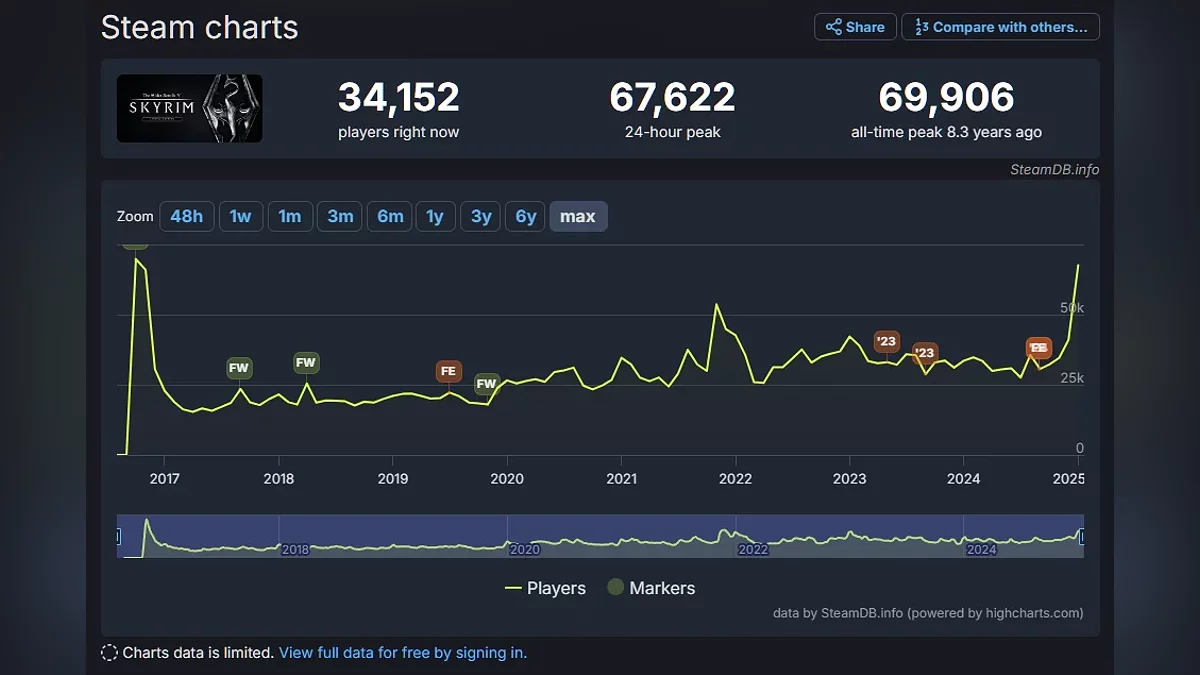Select the 48h zoom range

pos(187,216)
